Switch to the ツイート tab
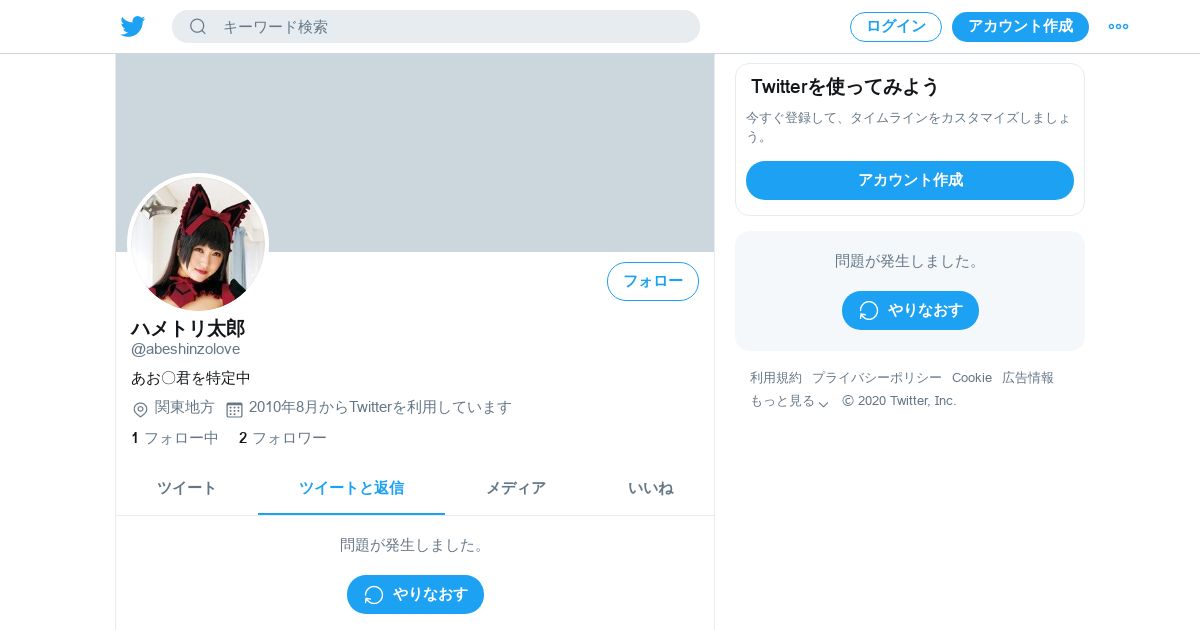 pyautogui.click(x=187, y=488)
